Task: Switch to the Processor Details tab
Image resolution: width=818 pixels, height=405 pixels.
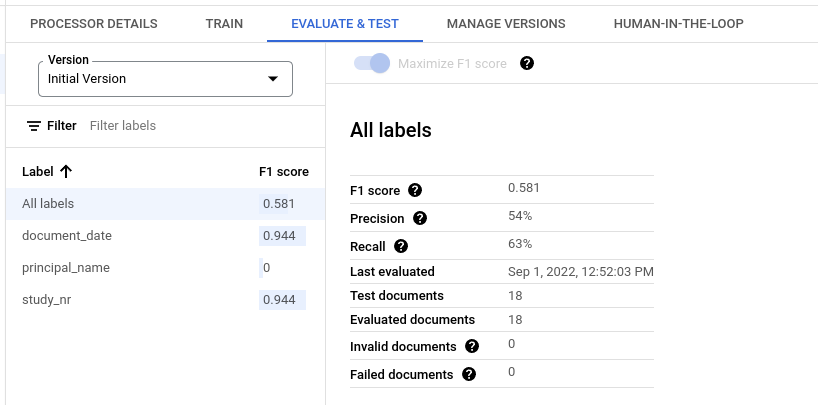Action: 94,23
